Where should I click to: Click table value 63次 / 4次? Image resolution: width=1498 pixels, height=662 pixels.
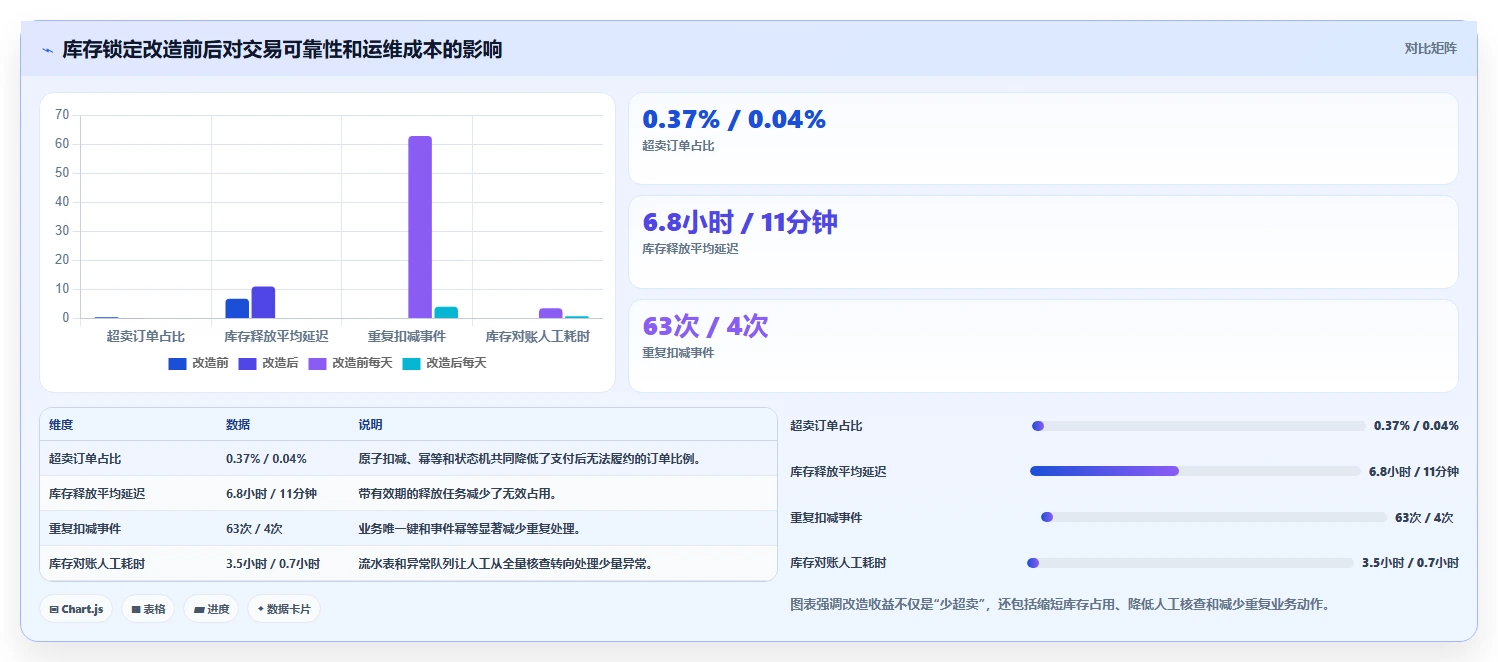pos(255,529)
